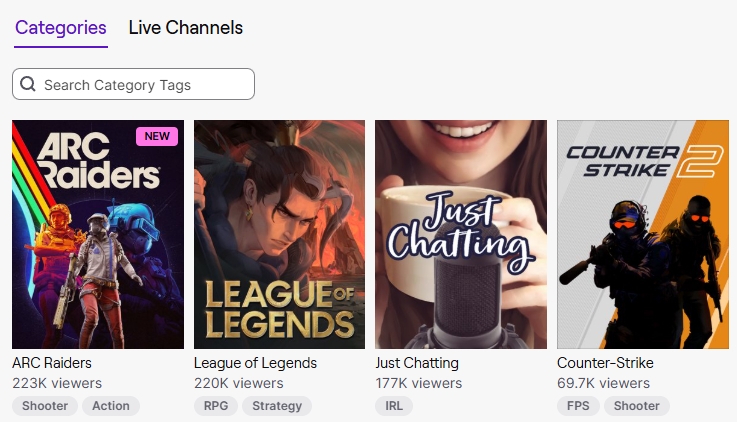The image size is (737, 422).
Task: Click the Counter-Strike title link
Action: point(605,363)
